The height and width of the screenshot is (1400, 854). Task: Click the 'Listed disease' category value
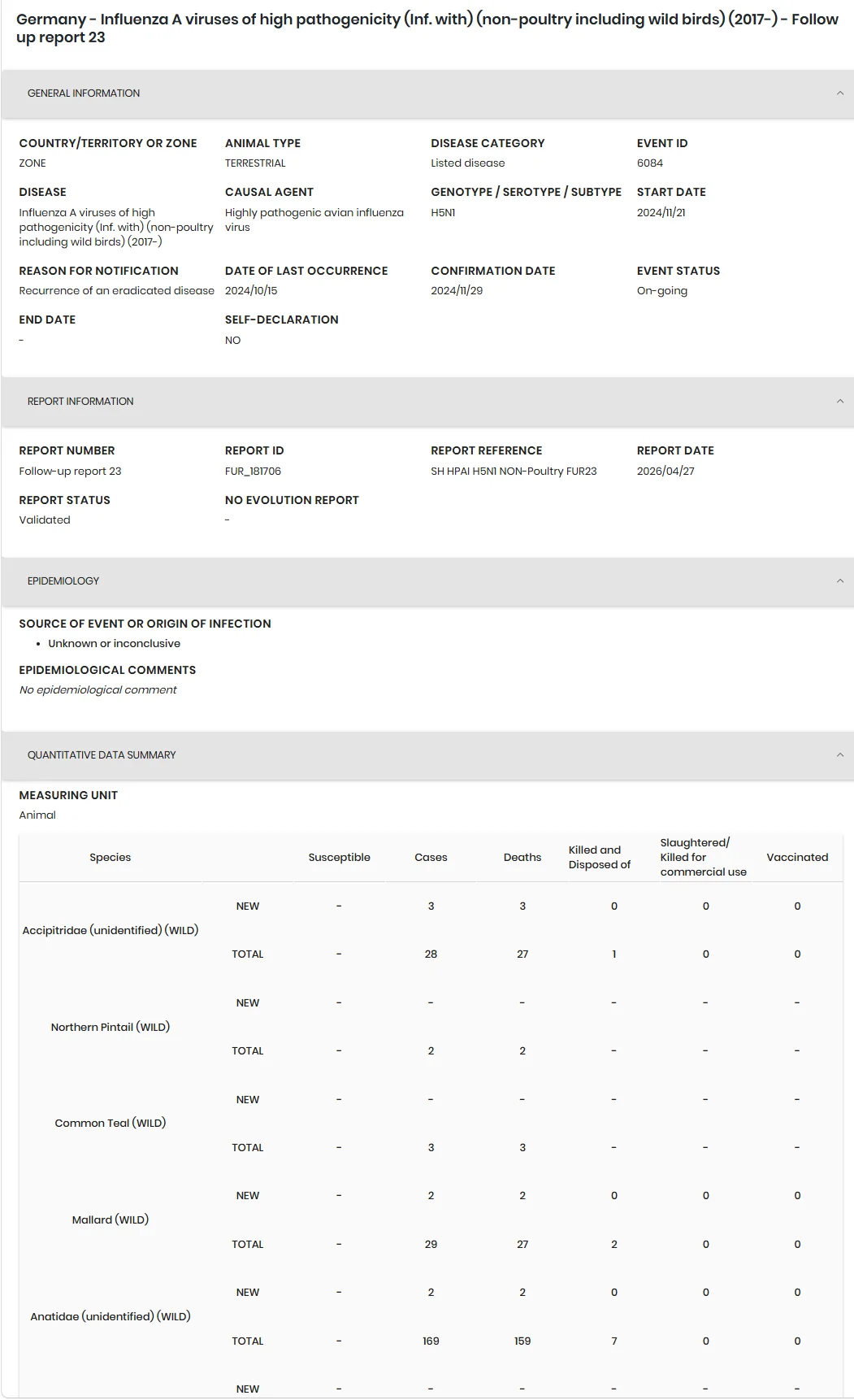click(468, 163)
